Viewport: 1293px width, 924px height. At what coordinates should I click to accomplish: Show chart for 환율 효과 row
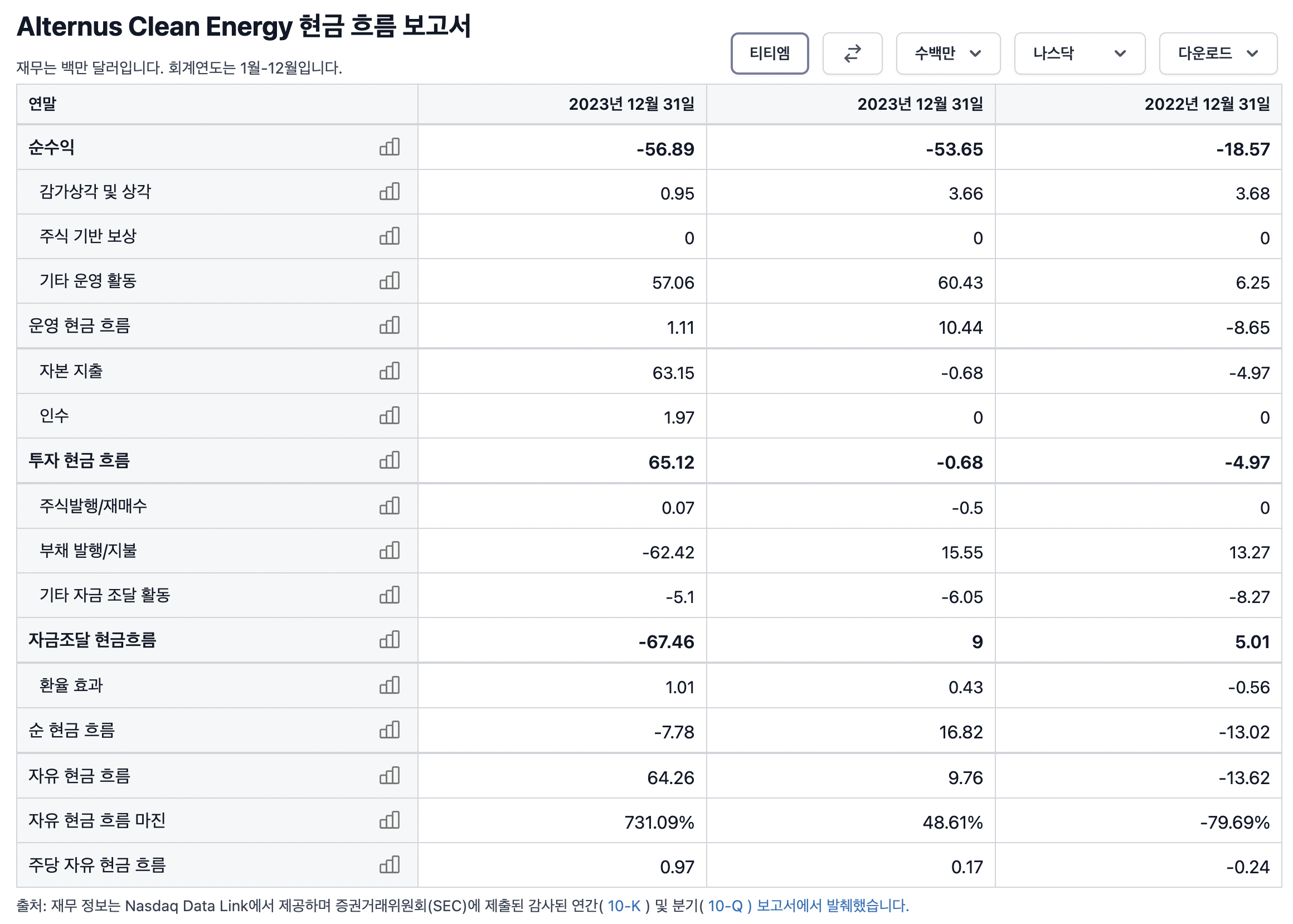coord(390,685)
